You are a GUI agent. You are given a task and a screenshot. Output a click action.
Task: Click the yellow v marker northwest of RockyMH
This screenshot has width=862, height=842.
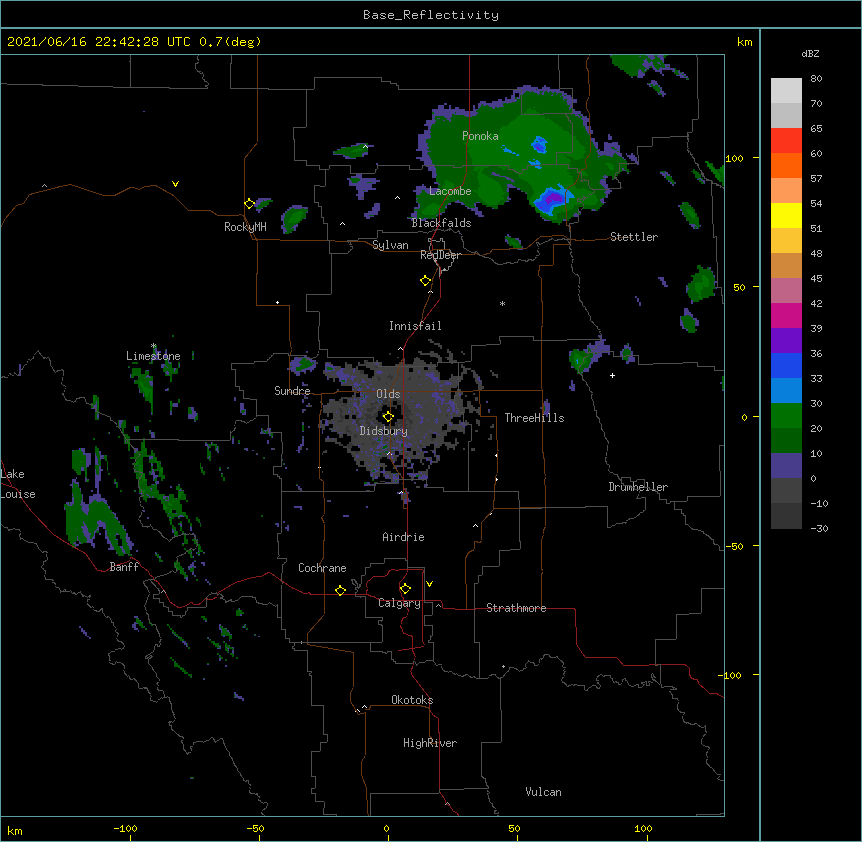pos(175,184)
